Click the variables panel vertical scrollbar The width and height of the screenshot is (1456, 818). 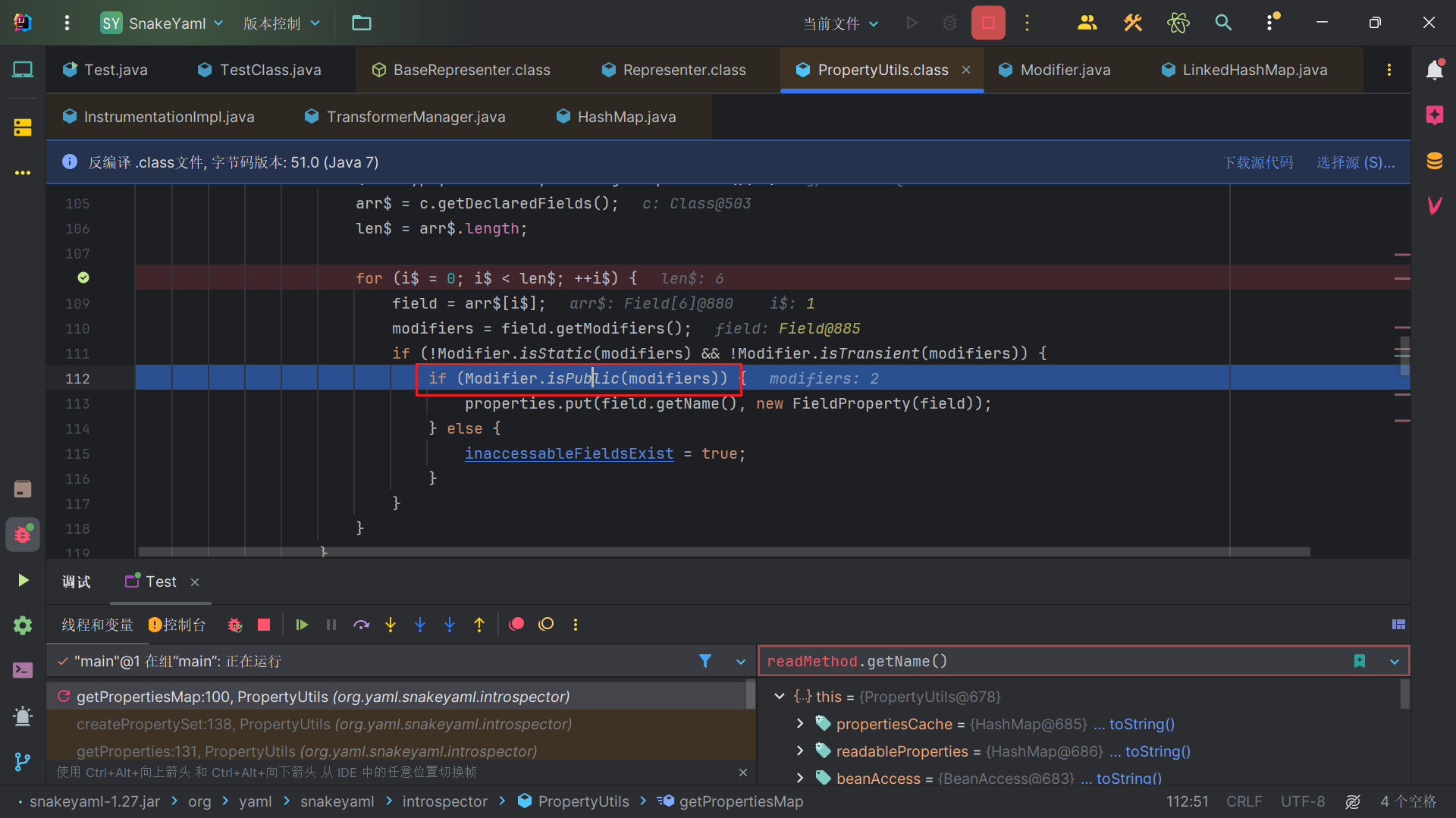pos(1404,694)
